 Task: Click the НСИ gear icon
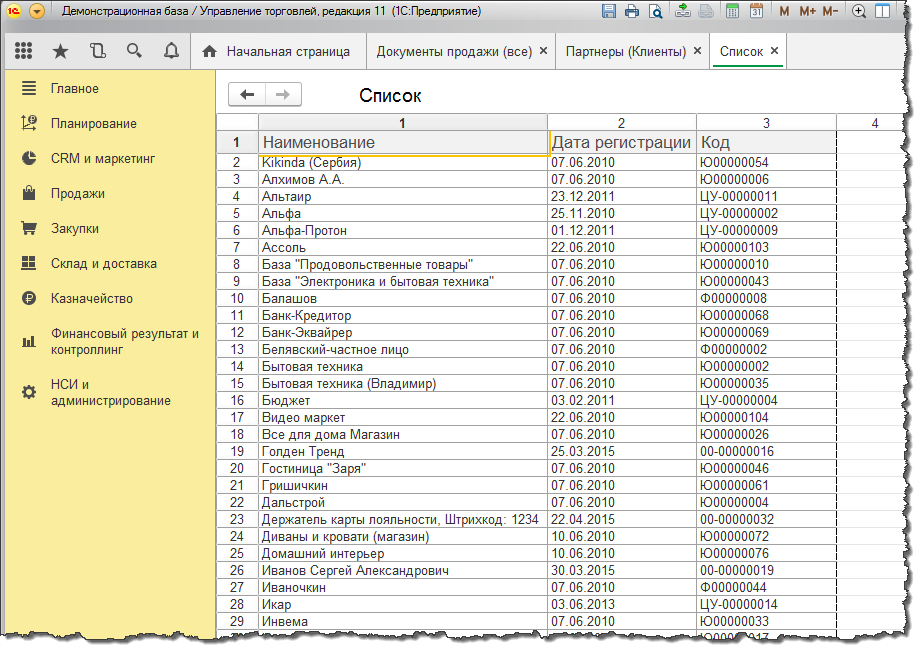(x=29, y=392)
